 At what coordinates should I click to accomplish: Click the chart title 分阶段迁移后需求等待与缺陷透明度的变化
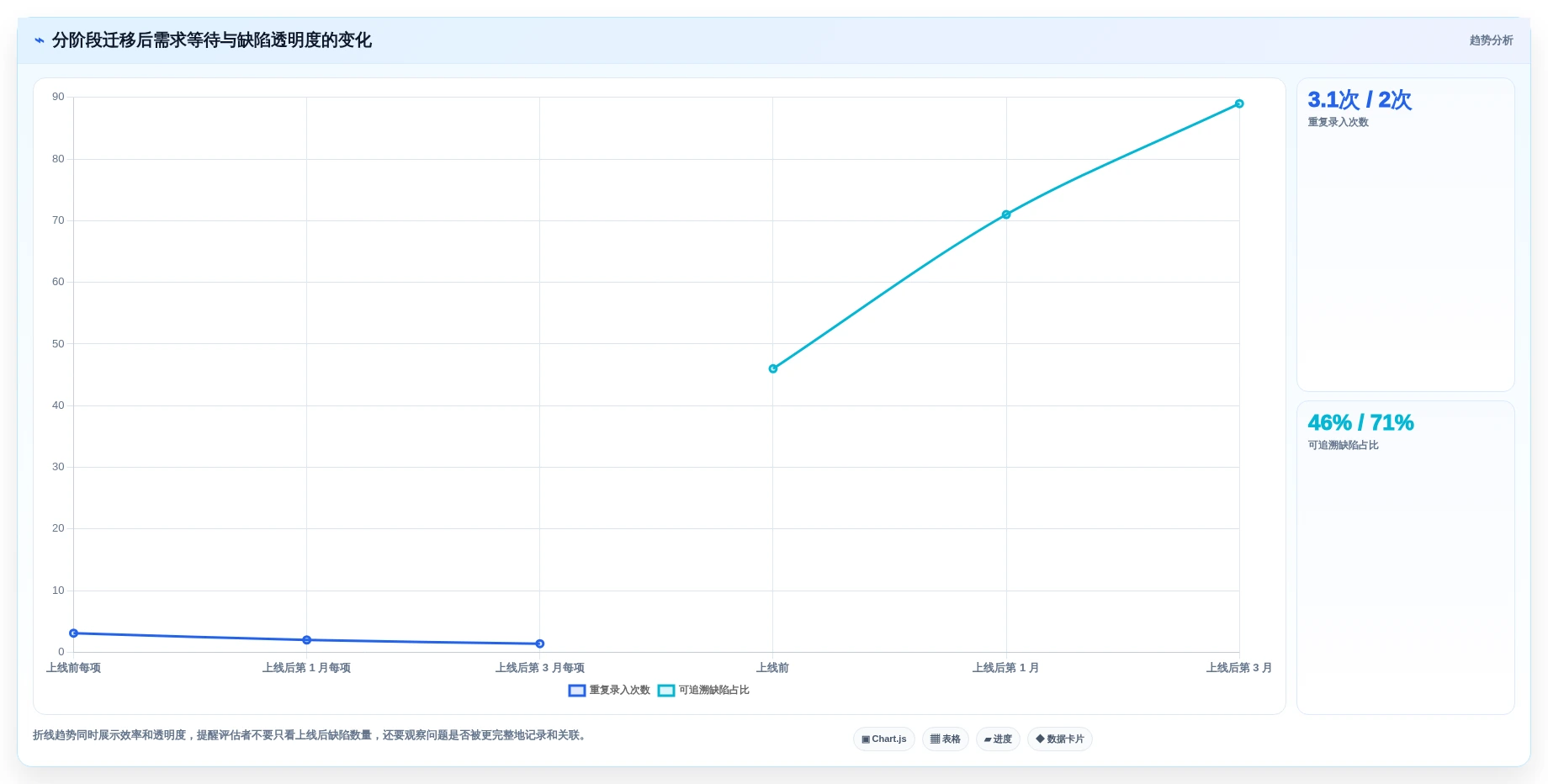[212, 40]
